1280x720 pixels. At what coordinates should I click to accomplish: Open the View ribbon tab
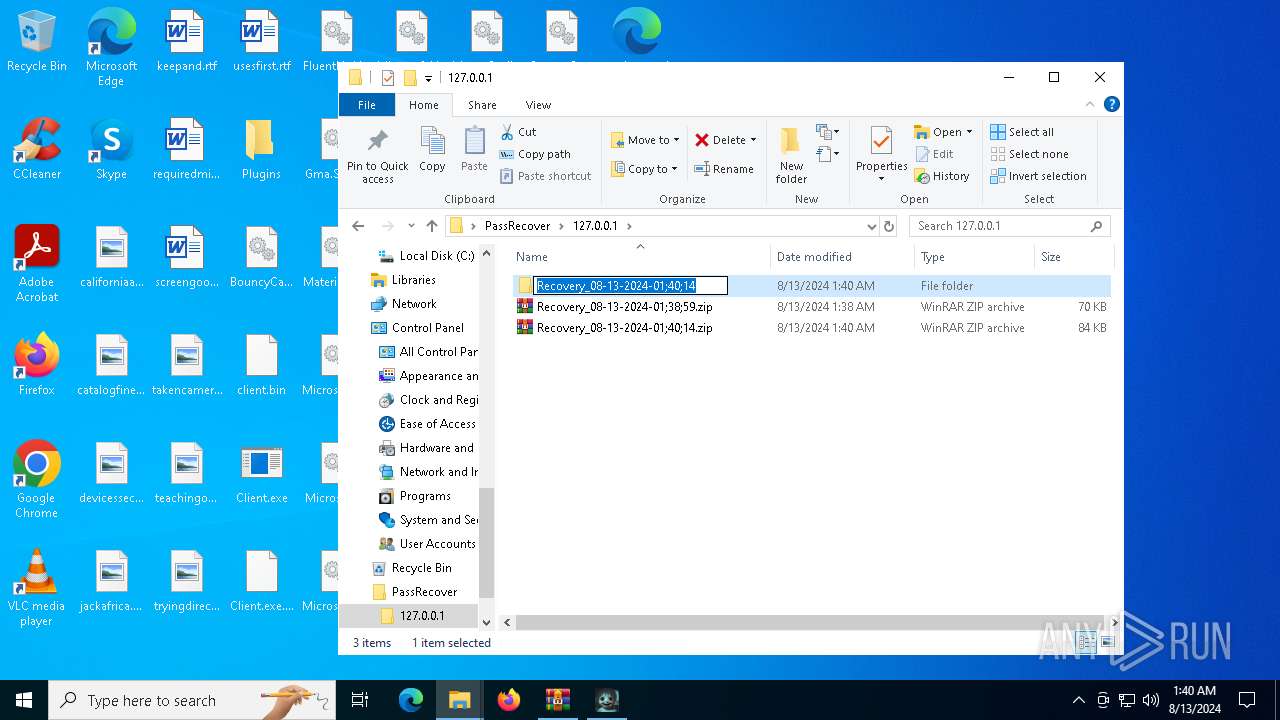tap(538, 105)
